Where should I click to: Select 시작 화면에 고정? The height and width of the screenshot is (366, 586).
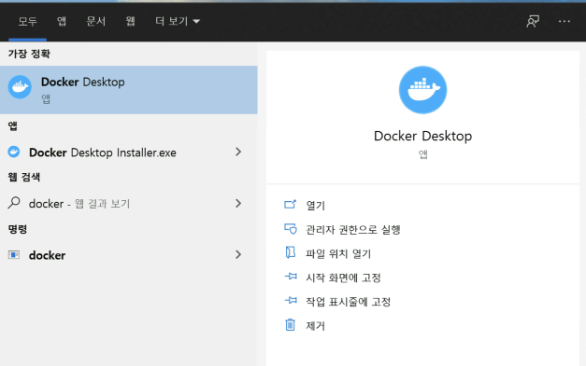pos(343,277)
